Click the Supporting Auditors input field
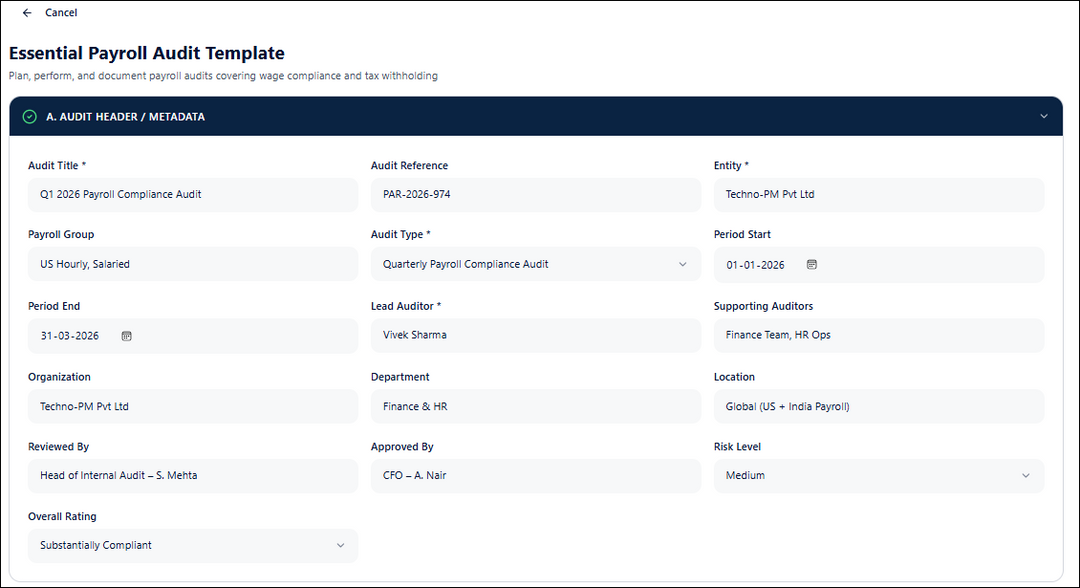1080x588 pixels. pos(879,335)
